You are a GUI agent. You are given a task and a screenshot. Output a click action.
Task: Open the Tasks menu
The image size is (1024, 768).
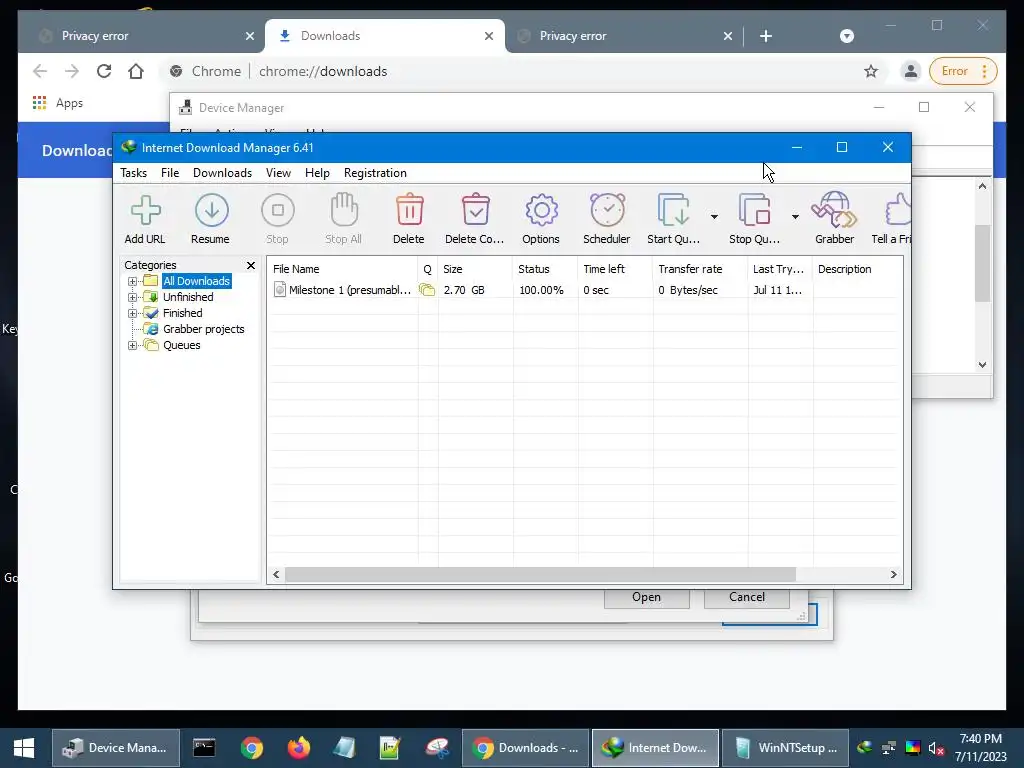[x=134, y=173]
